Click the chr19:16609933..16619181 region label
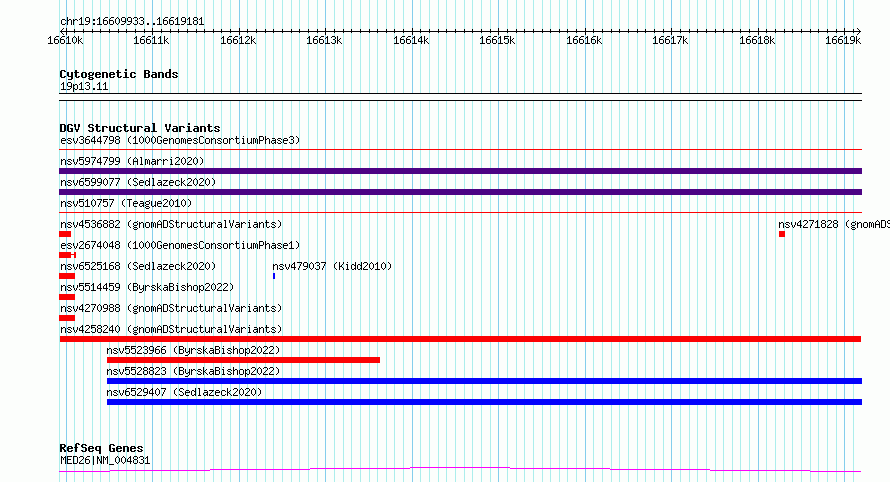 [x=132, y=22]
